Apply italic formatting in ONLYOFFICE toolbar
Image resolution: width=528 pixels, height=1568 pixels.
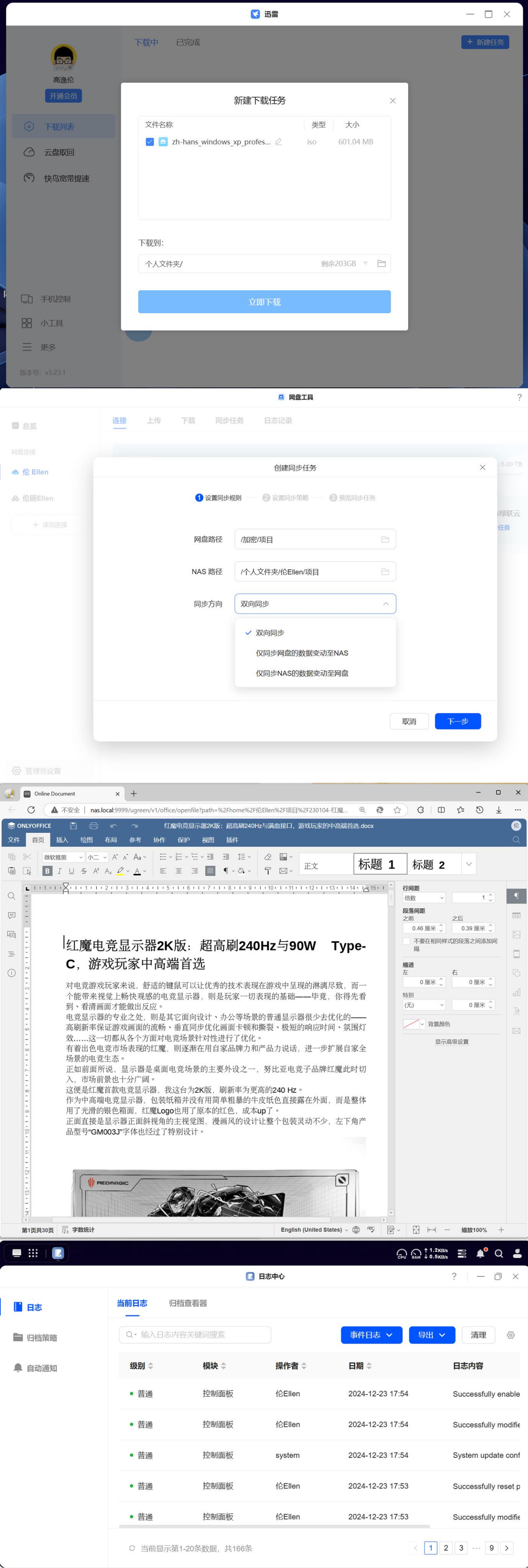(x=60, y=871)
